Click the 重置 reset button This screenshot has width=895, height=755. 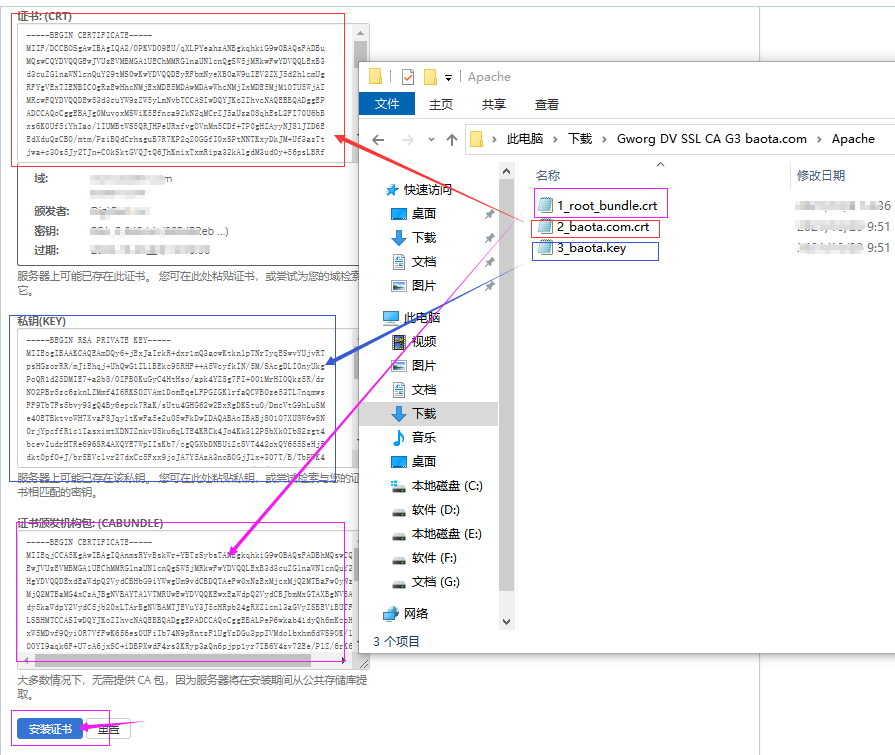click(108, 729)
